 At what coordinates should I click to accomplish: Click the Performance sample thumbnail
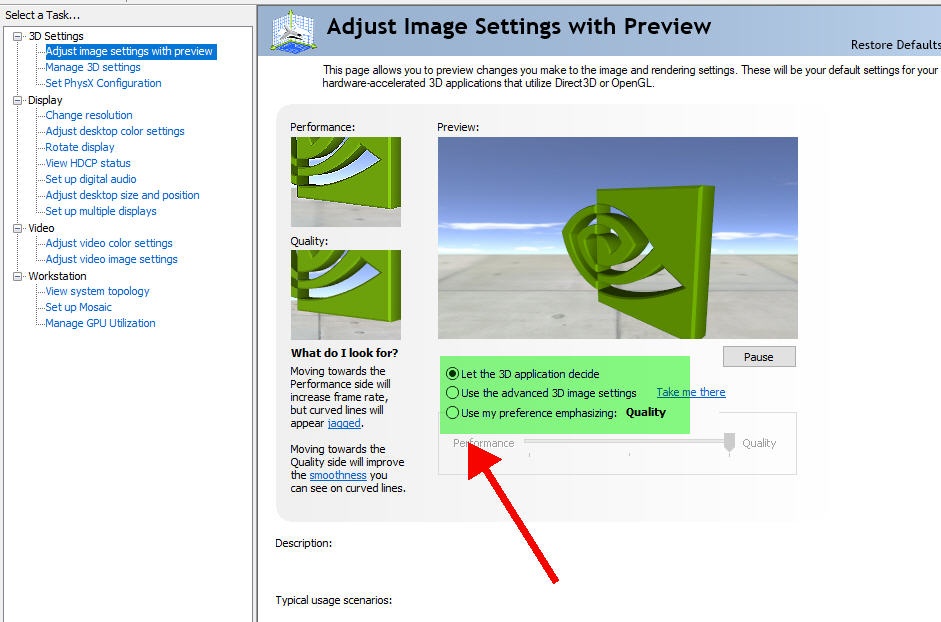click(346, 181)
